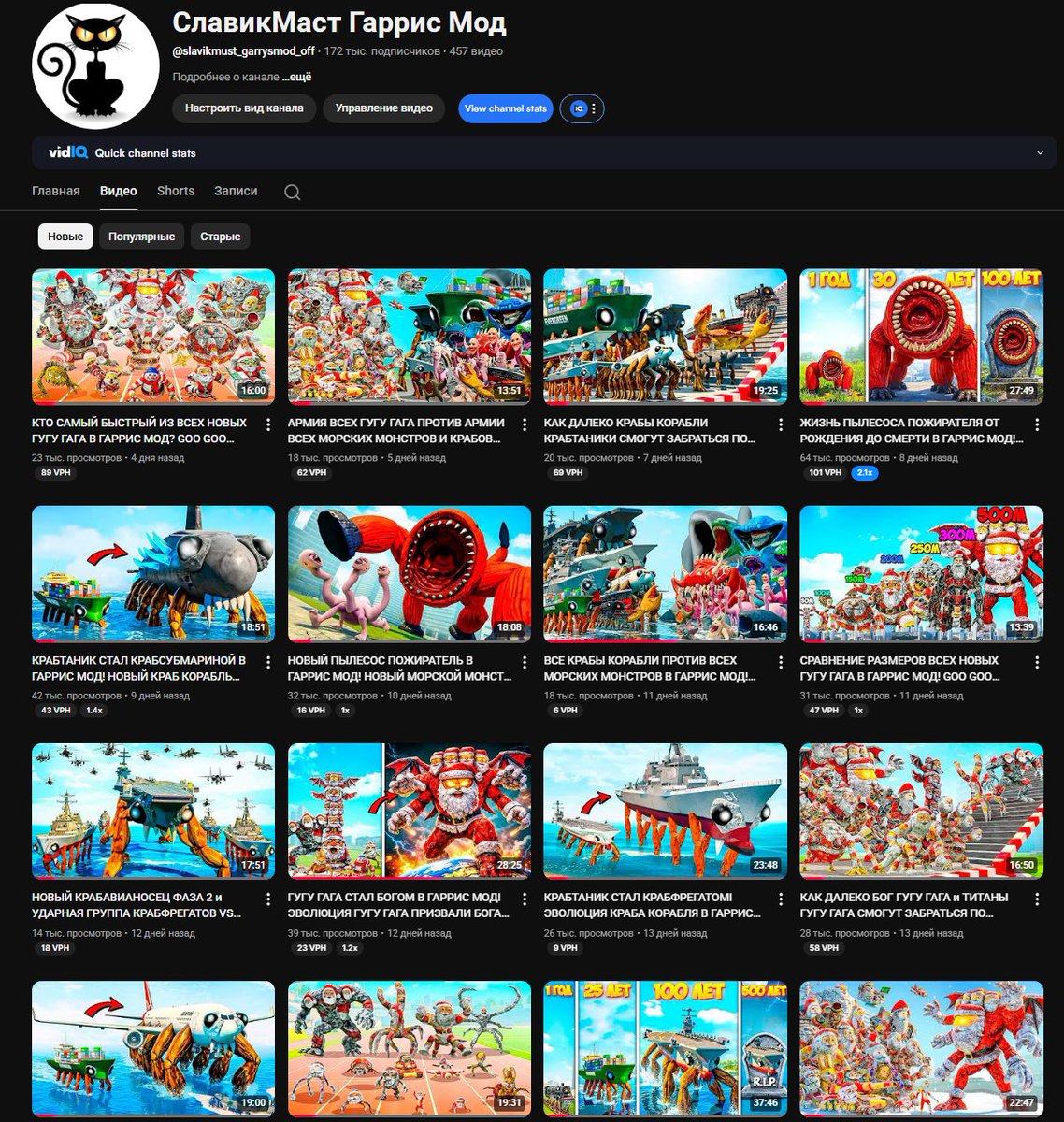Click the 1.2x badge under ГУГУ ГАГА СТАЛ БОГОМ
The height and width of the screenshot is (1122, 1064).
pos(349,948)
